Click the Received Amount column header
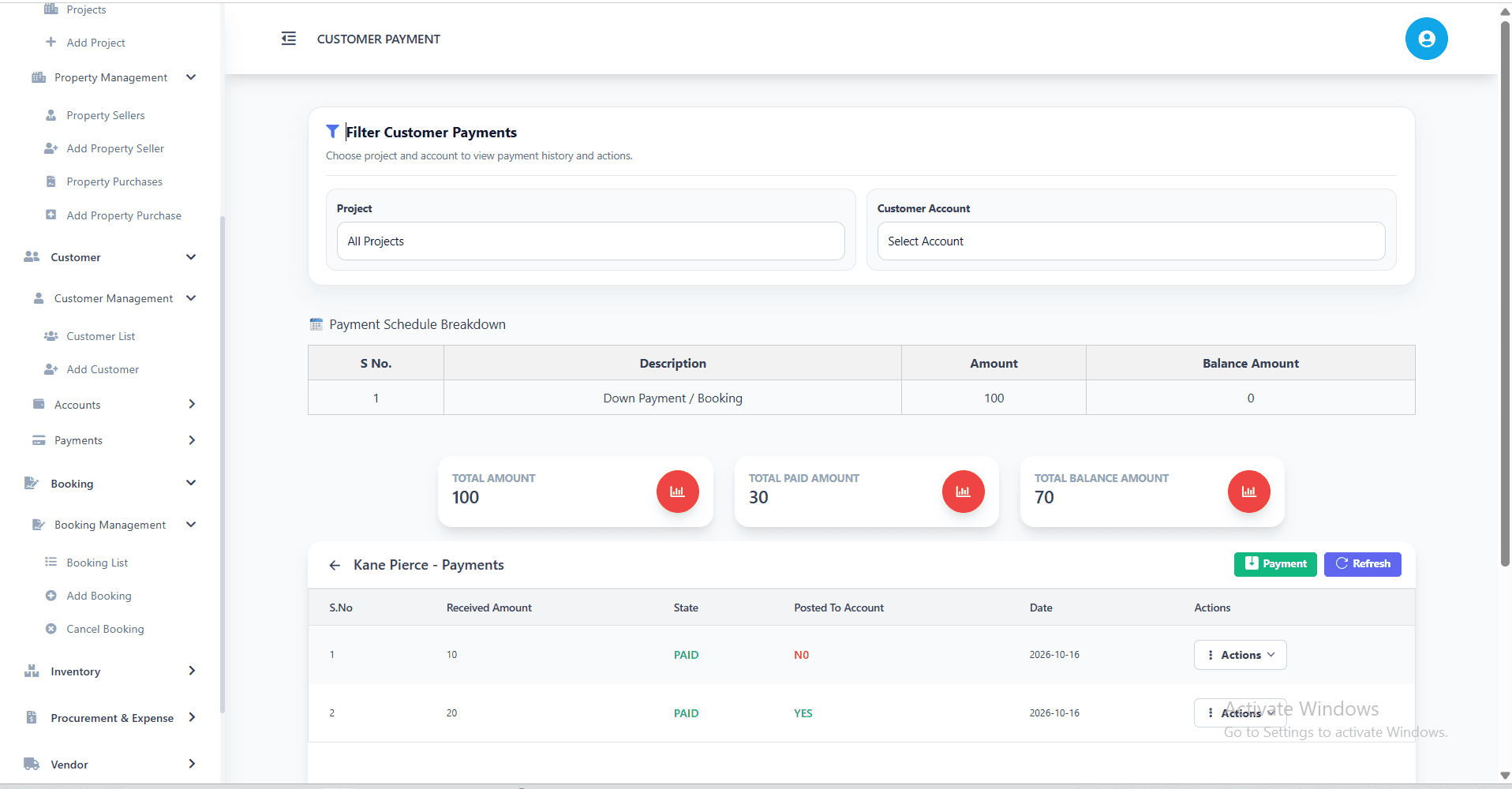The height and width of the screenshot is (789, 1512). [x=489, y=608]
